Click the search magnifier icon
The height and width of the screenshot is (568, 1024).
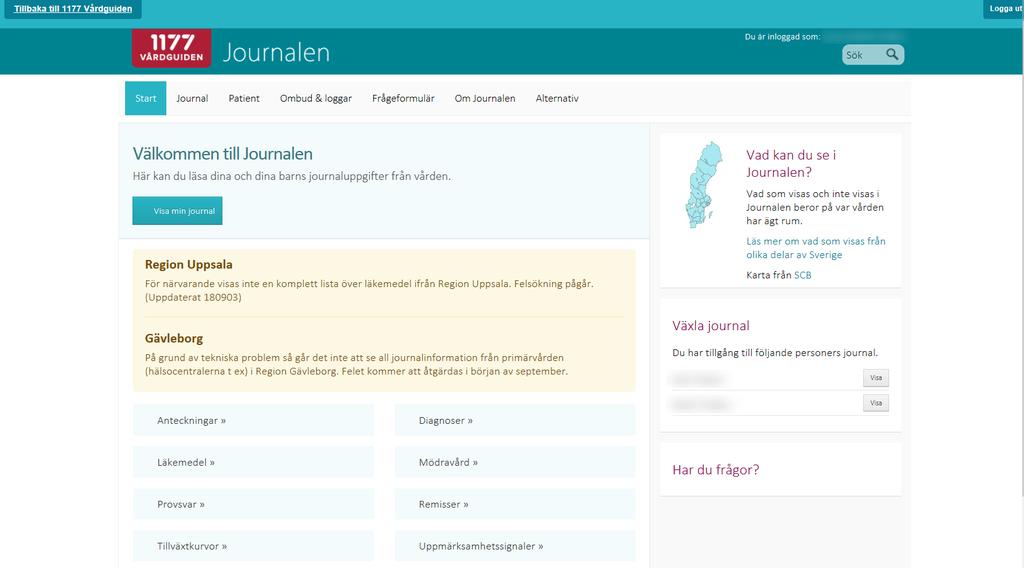click(x=892, y=55)
